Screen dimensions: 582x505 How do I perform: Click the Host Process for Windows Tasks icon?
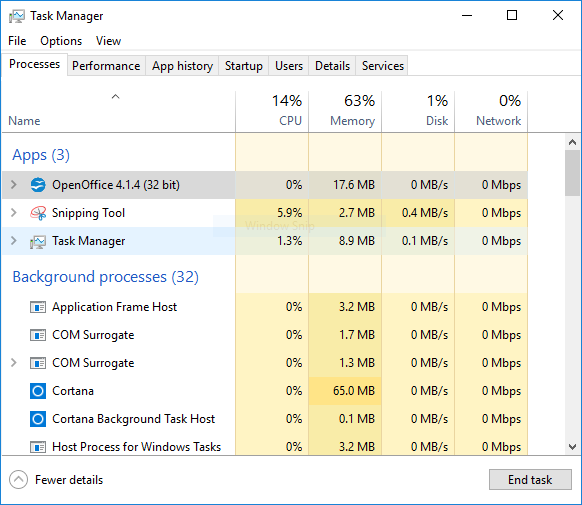point(38,447)
